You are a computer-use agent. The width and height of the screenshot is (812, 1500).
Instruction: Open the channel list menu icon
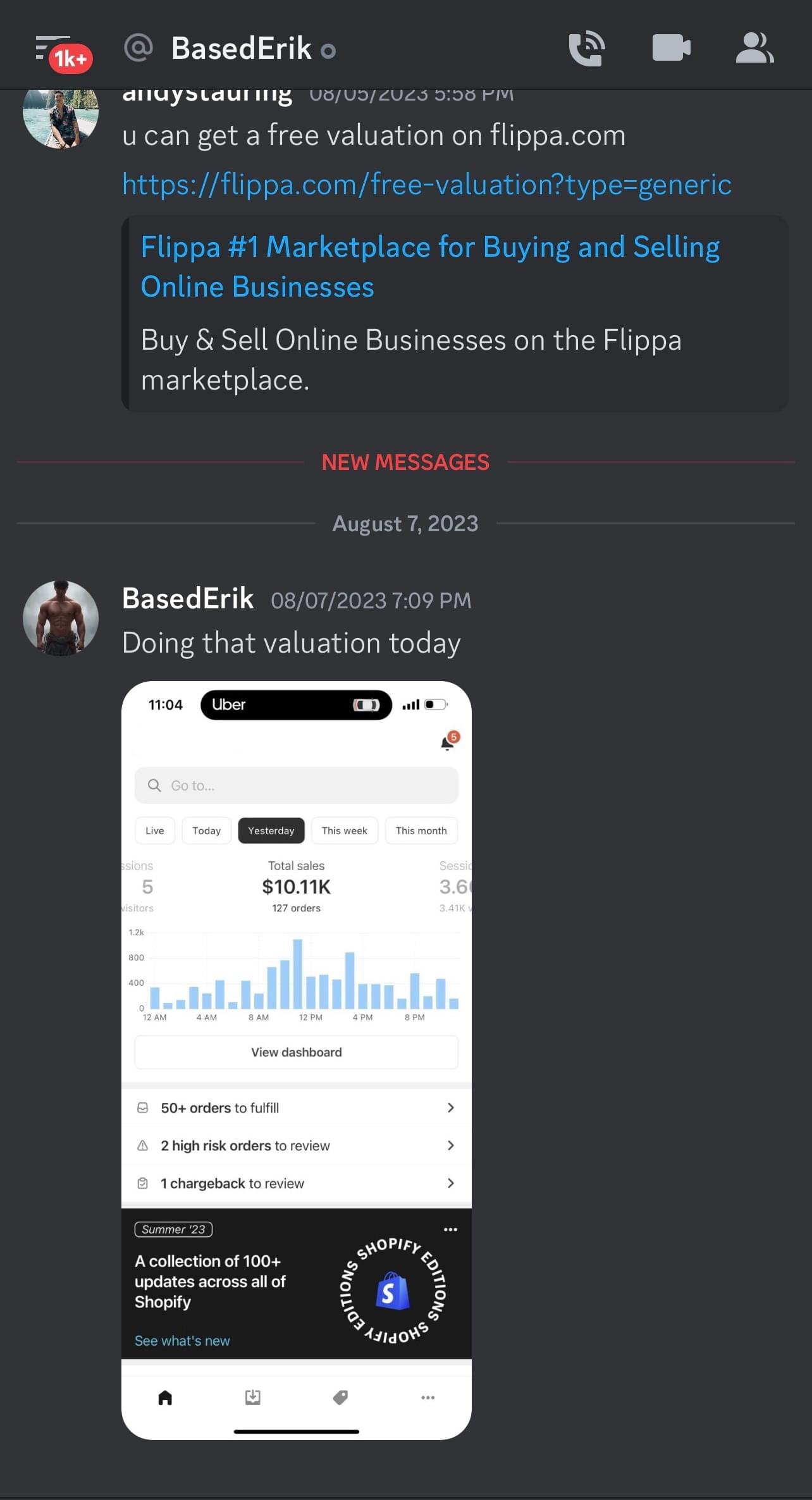pyautogui.click(x=53, y=49)
